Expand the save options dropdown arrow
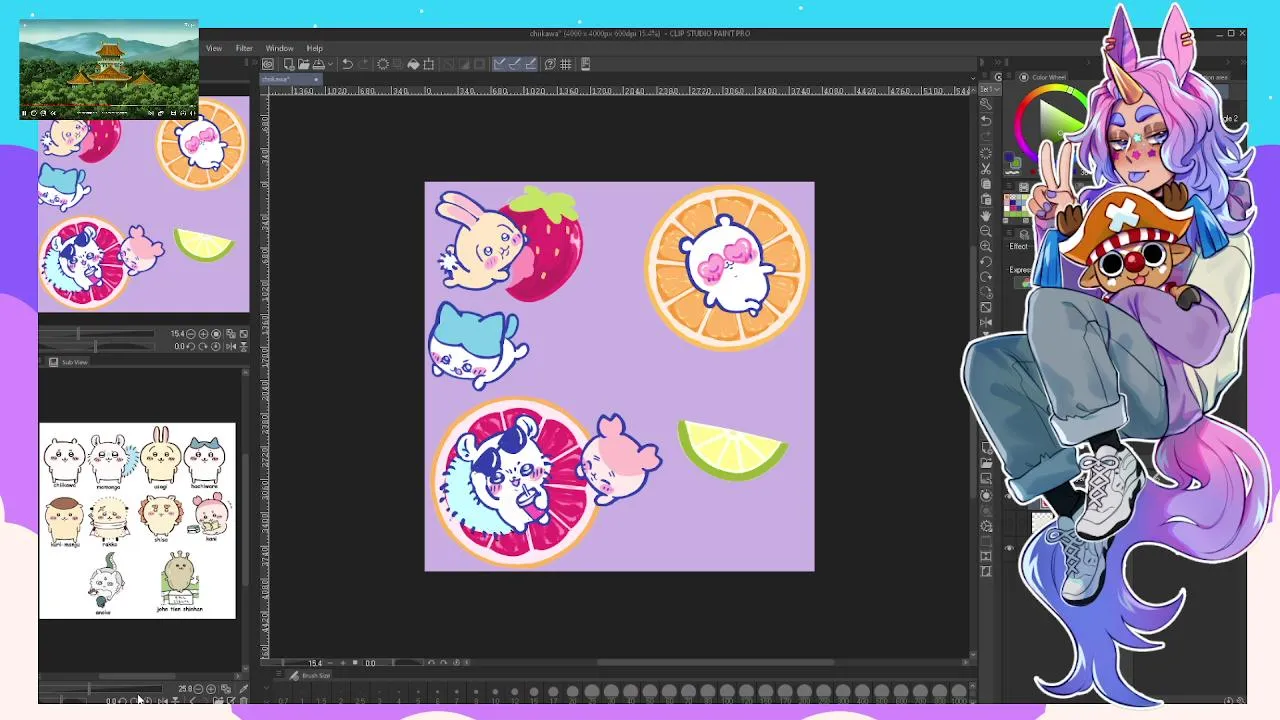Viewport: 1280px width, 720px height. (330, 64)
